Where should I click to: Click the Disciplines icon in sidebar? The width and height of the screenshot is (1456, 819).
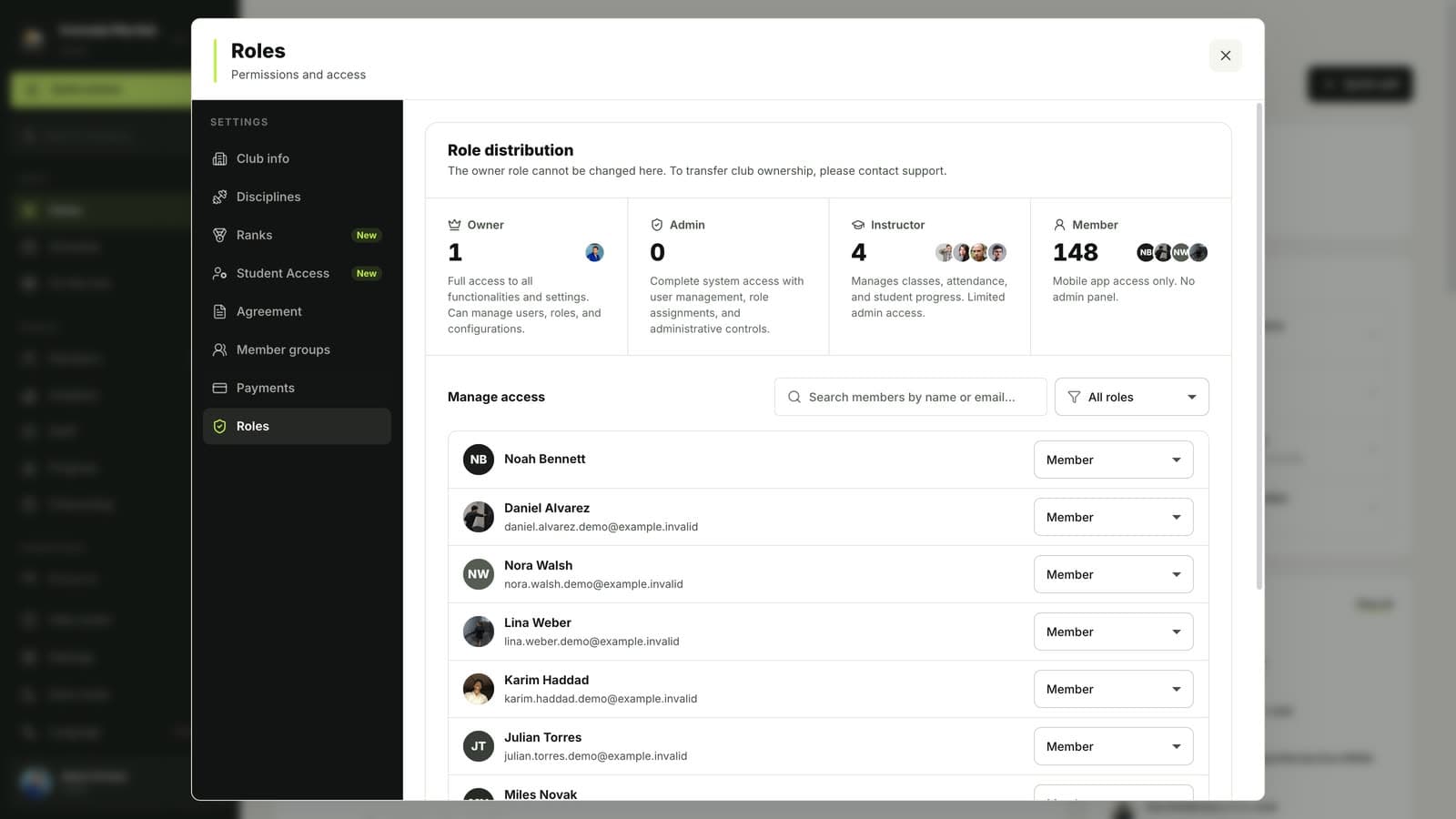click(219, 197)
